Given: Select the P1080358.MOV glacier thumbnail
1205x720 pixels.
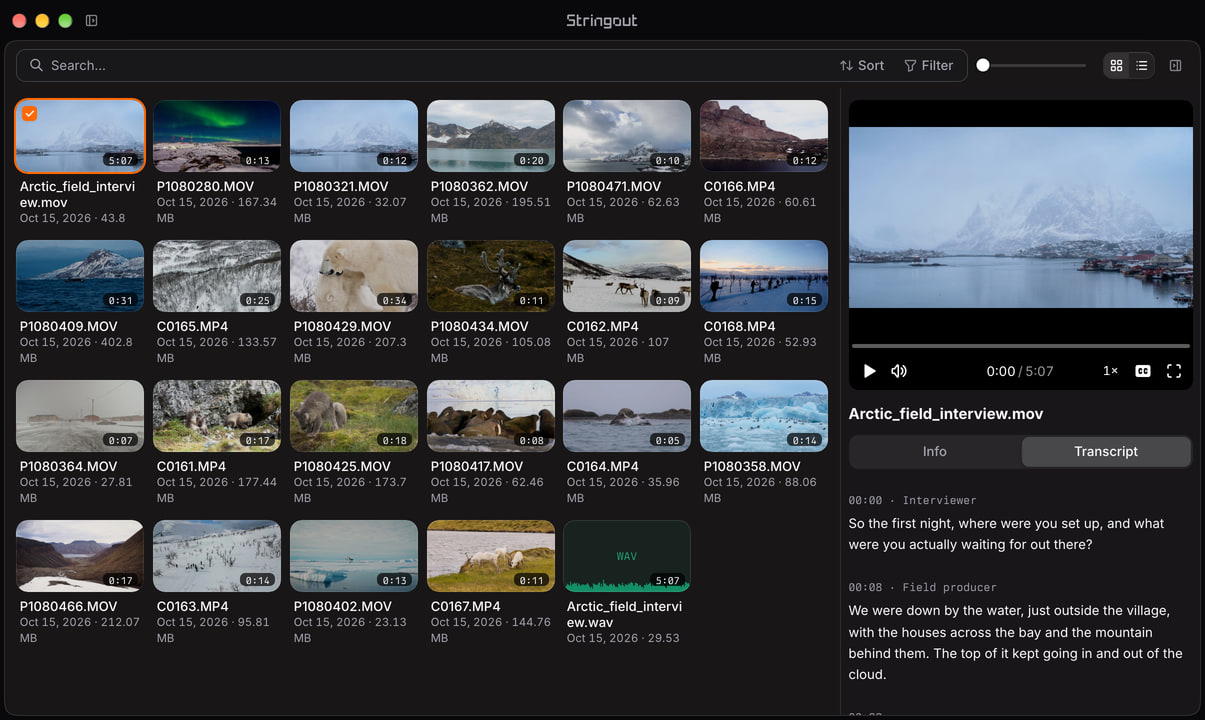Looking at the screenshot, I should tap(764, 416).
